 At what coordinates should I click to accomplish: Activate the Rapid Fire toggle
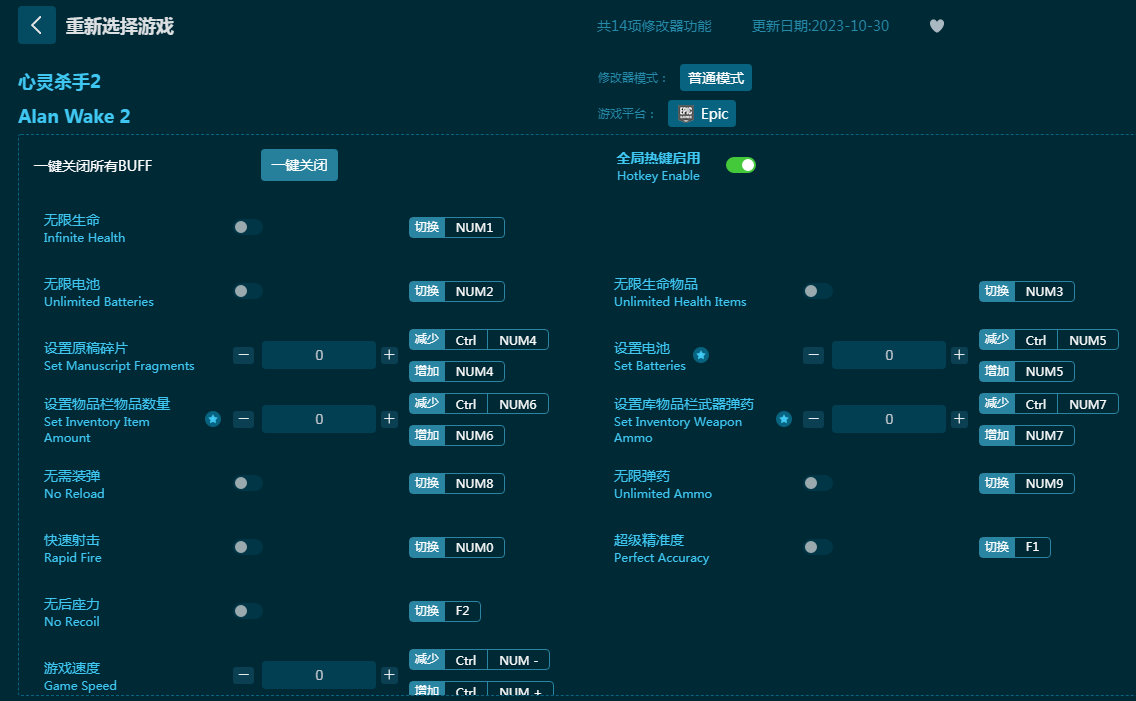(248, 547)
